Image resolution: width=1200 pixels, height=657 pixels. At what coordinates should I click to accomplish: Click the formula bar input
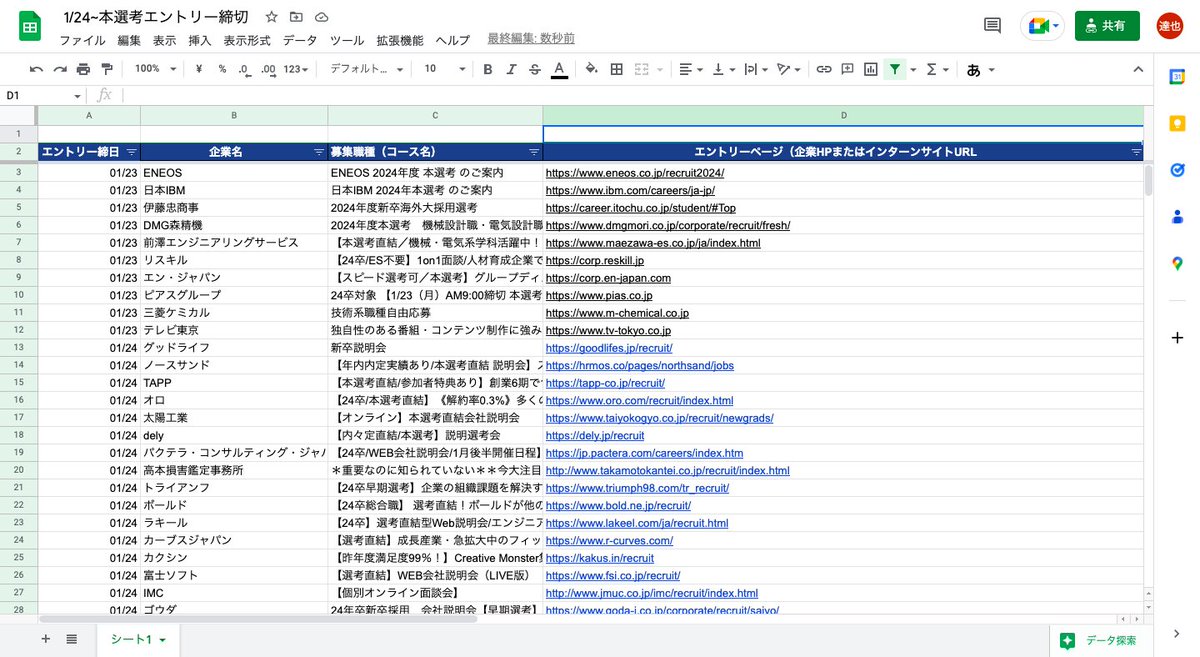(x=640, y=95)
